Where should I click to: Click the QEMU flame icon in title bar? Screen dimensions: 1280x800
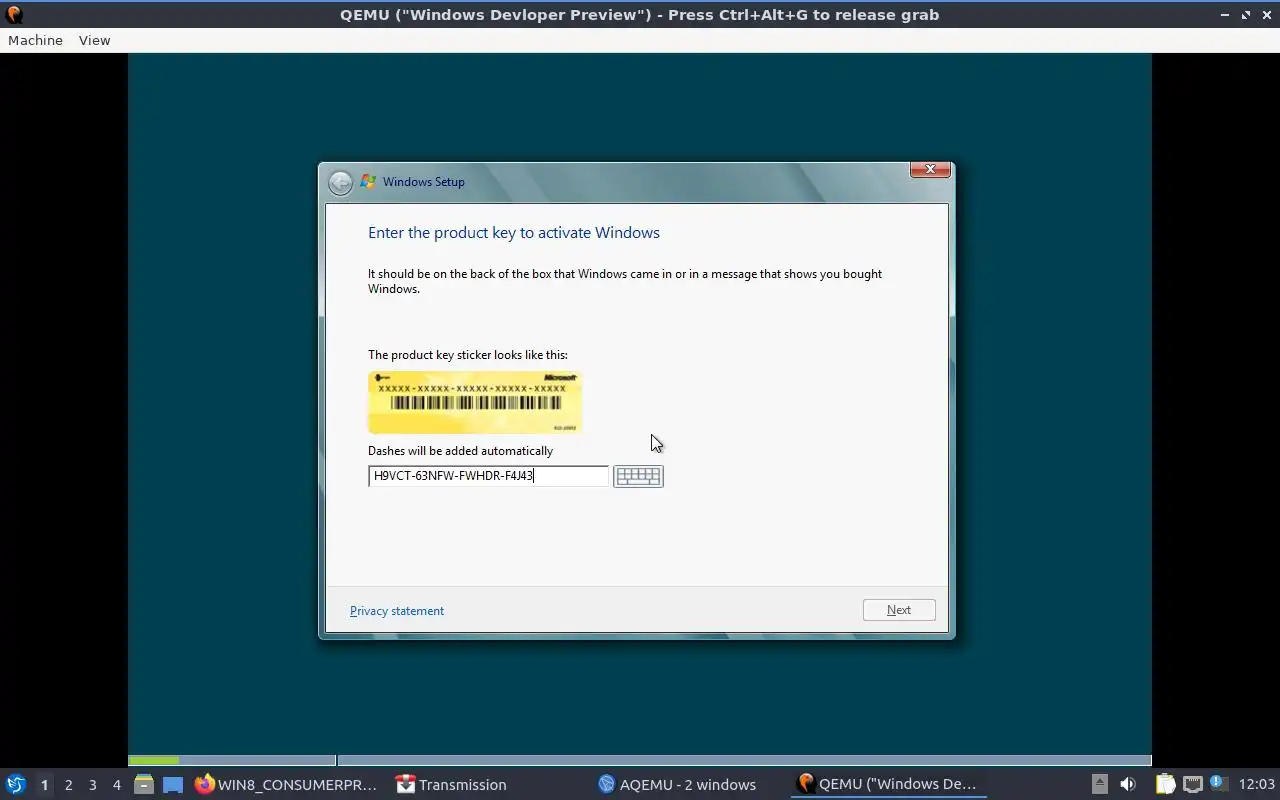(13, 15)
